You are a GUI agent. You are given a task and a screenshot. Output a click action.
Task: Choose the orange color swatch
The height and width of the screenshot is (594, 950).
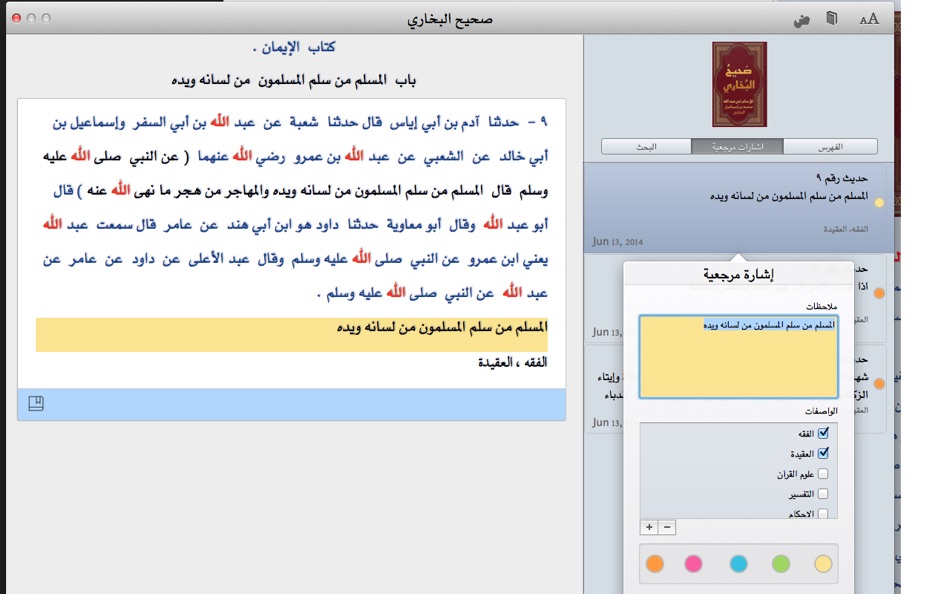655,564
